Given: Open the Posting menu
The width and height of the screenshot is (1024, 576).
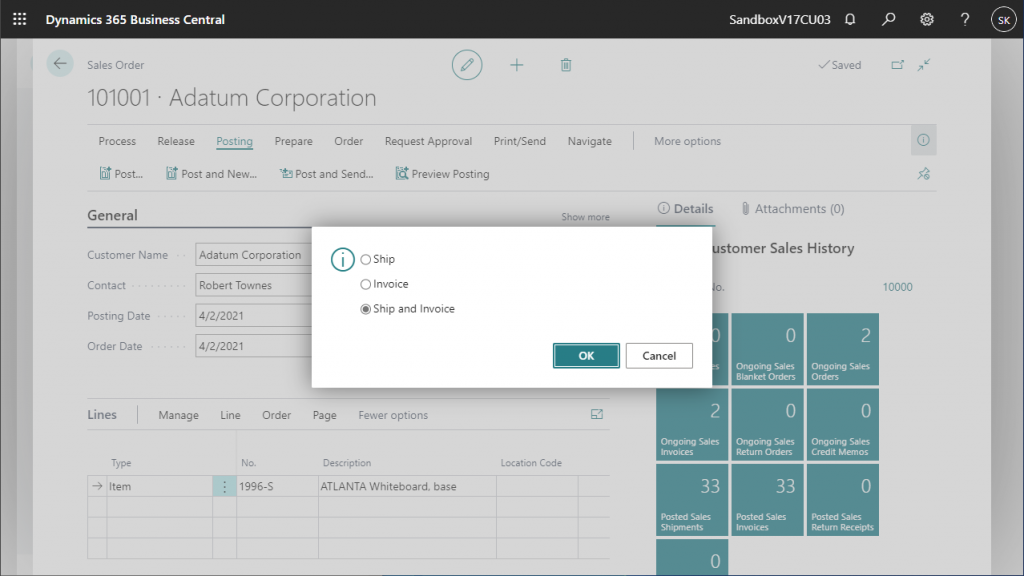Looking at the screenshot, I should pos(234,141).
